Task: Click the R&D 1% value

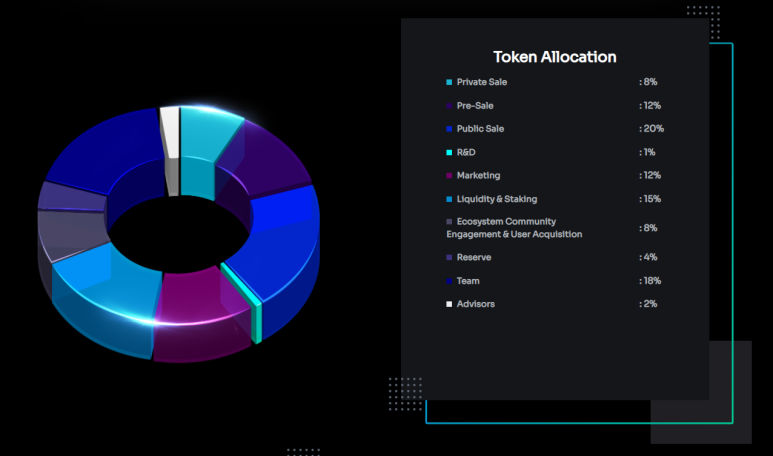Action: click(647, 152)
